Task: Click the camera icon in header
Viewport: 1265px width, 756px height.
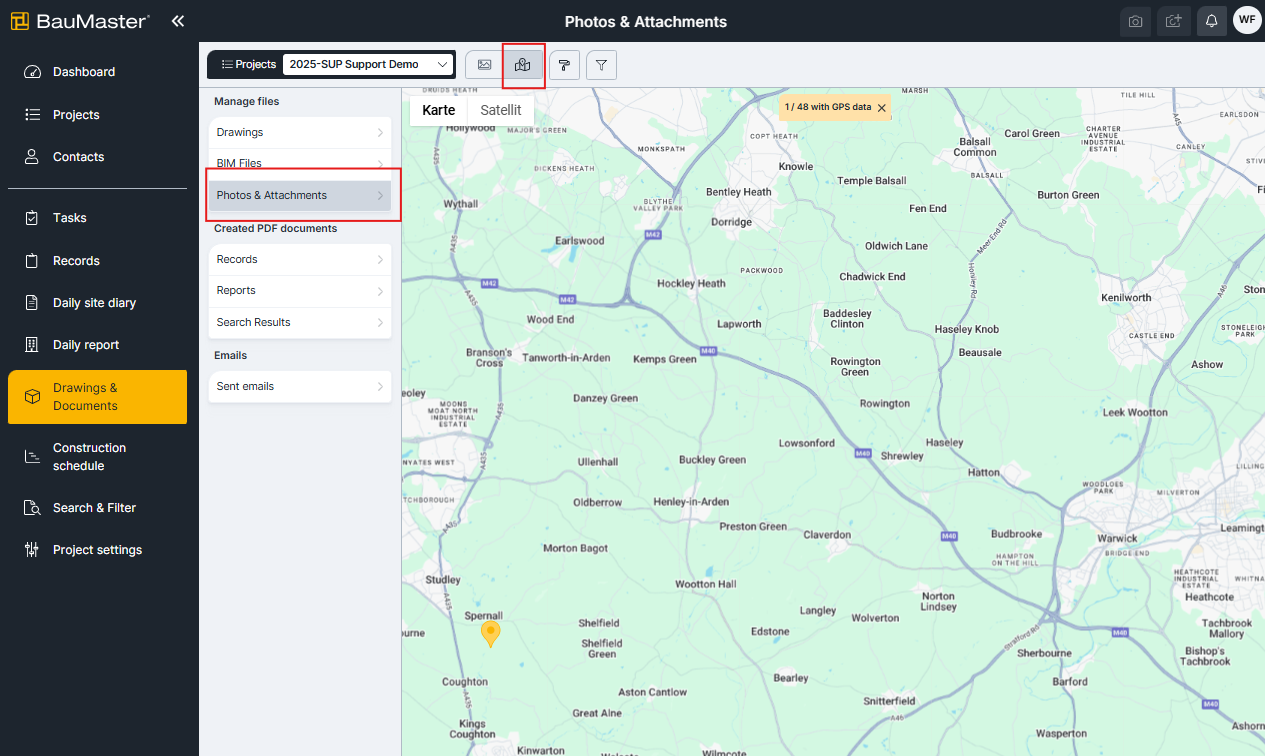Action: click(1135, 21)
